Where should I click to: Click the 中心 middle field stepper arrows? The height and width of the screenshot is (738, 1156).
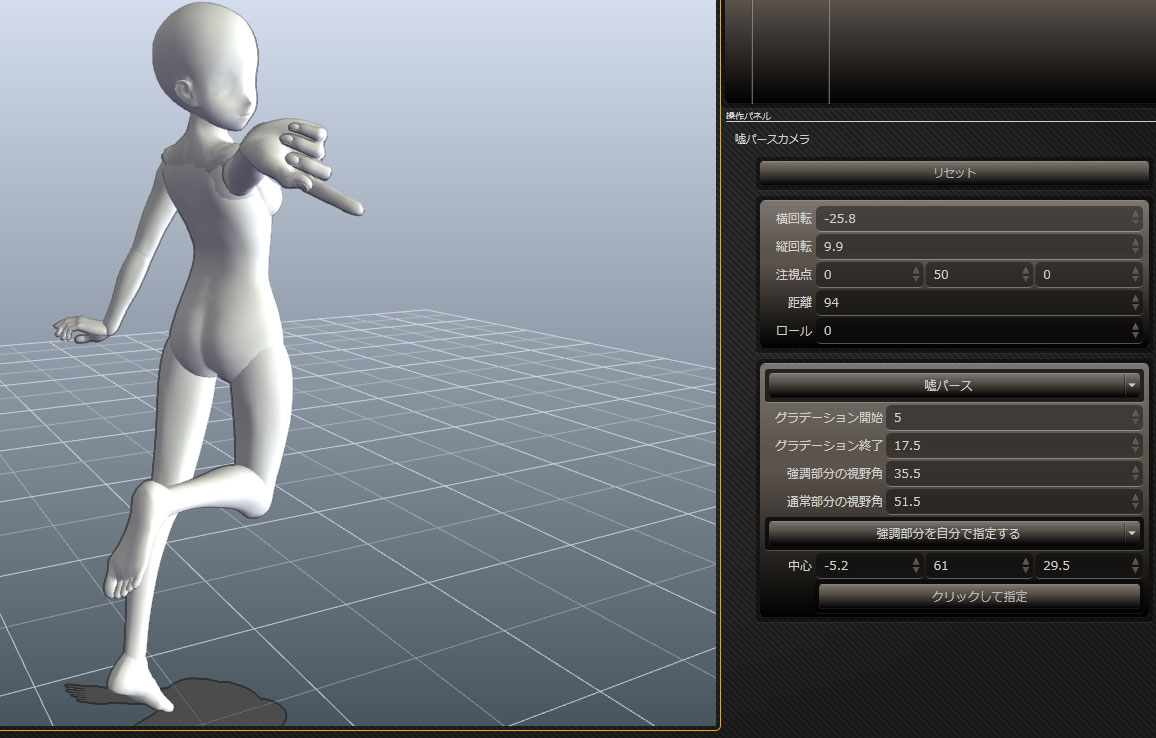(x=1025, y=566)
